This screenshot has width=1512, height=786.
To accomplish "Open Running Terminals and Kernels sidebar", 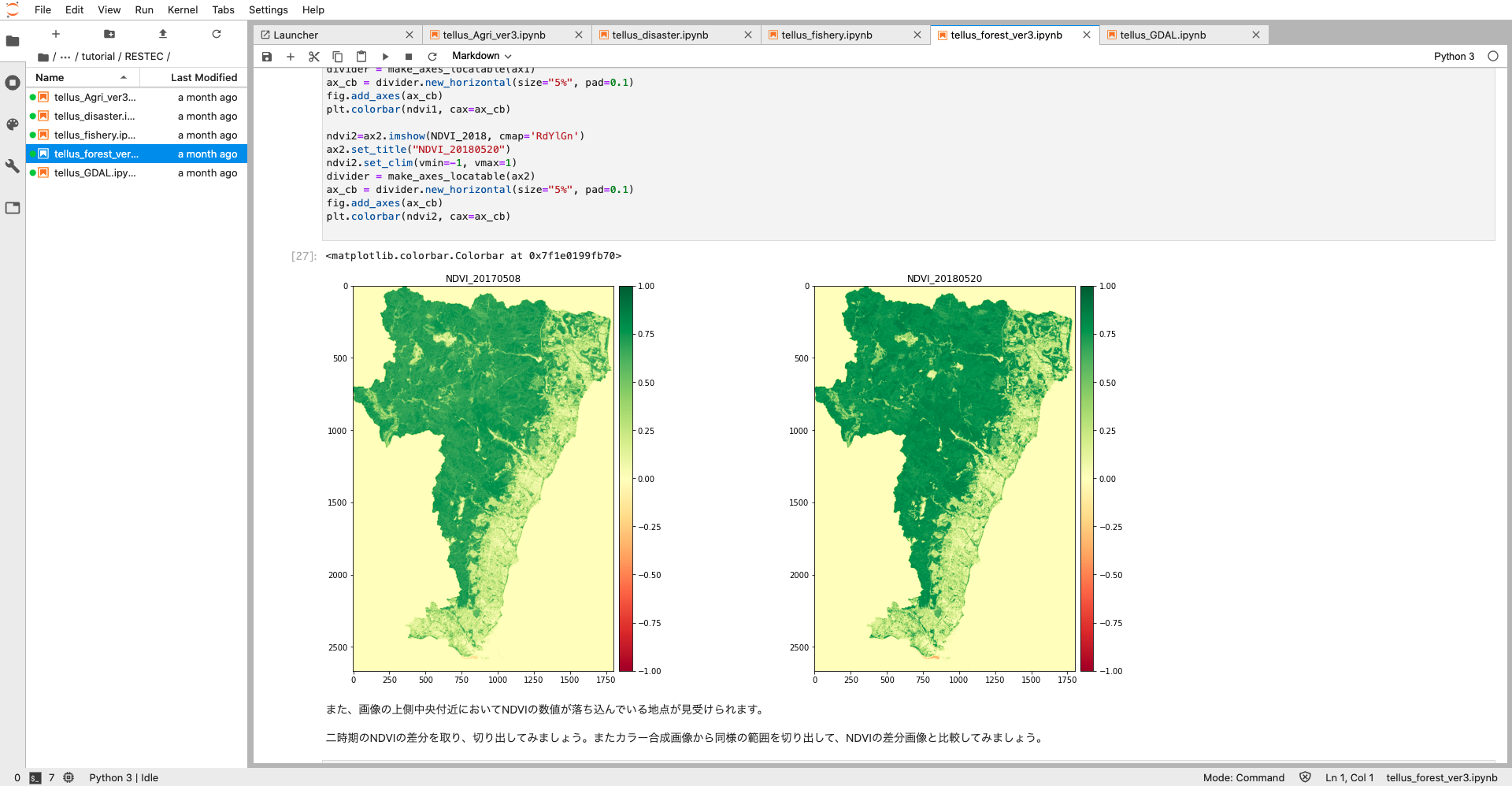I will click(13, 83).
